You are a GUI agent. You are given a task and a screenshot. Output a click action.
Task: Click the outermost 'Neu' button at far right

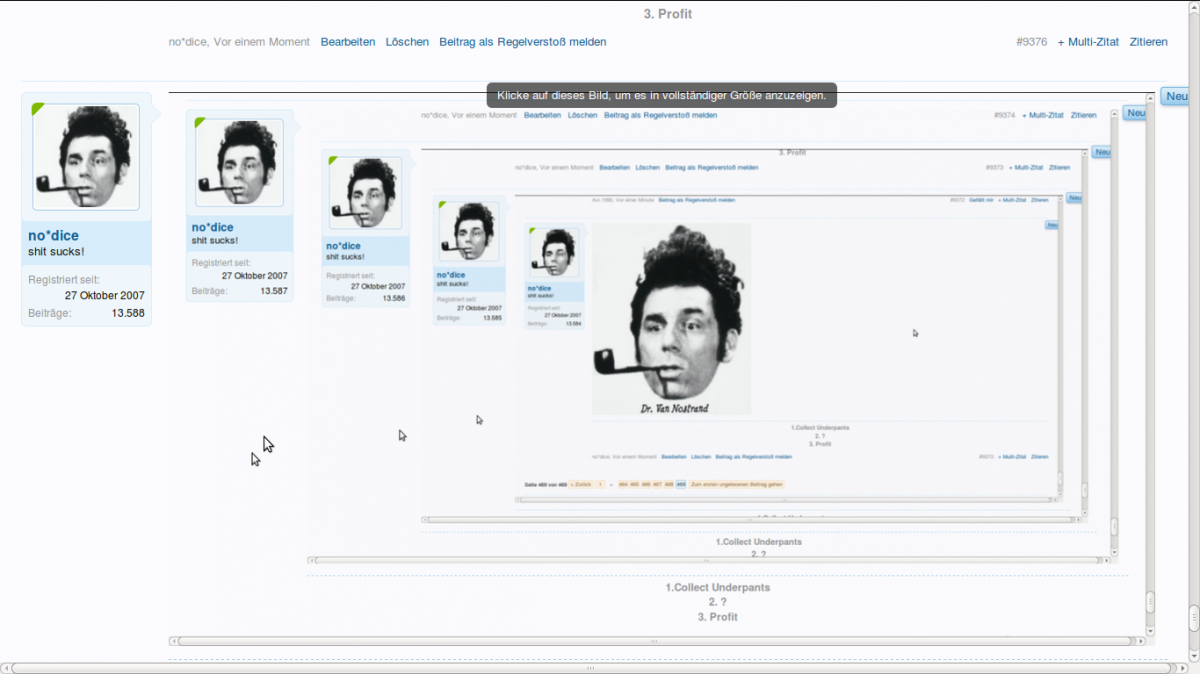[1176, 96]
